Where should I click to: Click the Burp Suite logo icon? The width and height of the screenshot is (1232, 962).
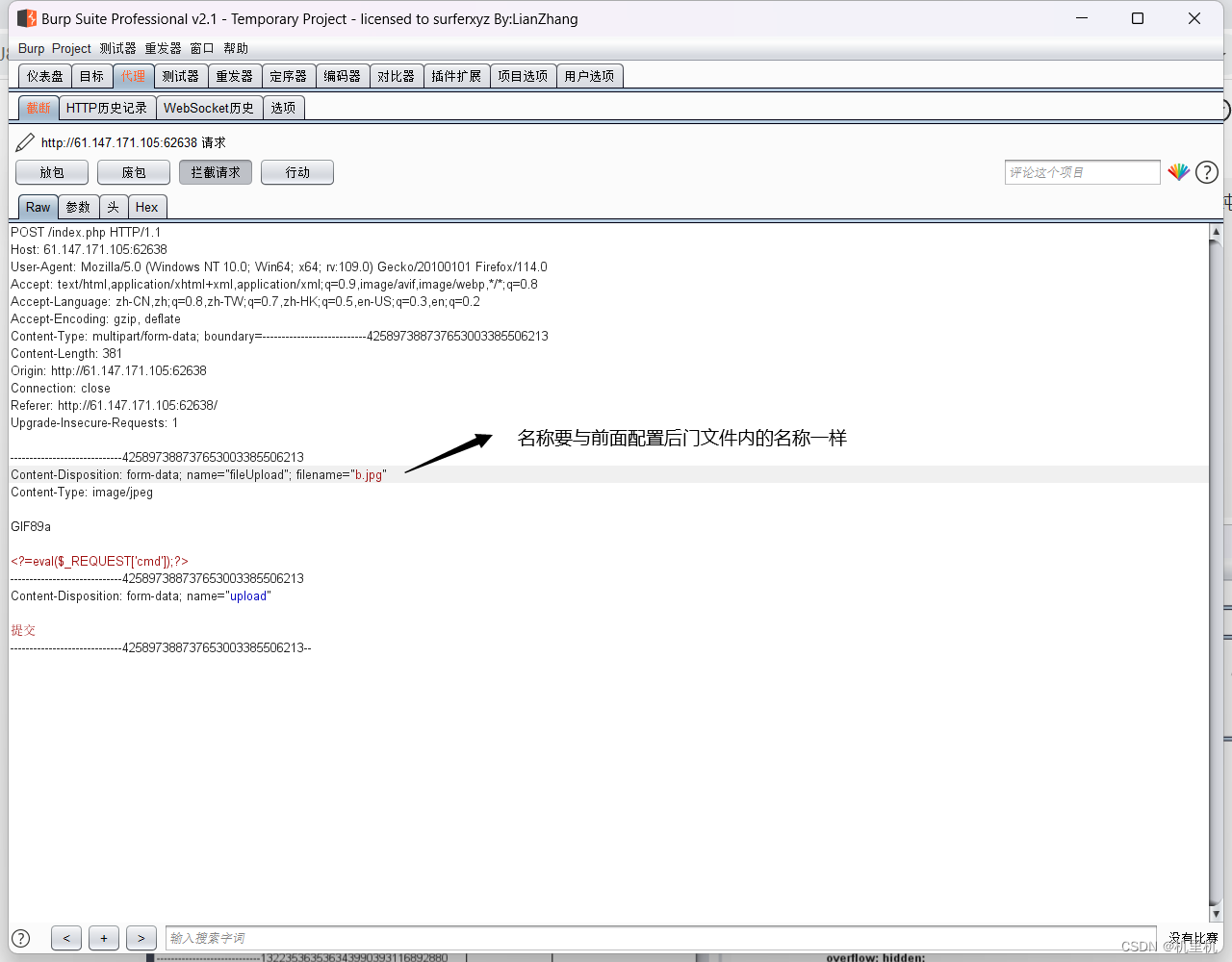27,18
